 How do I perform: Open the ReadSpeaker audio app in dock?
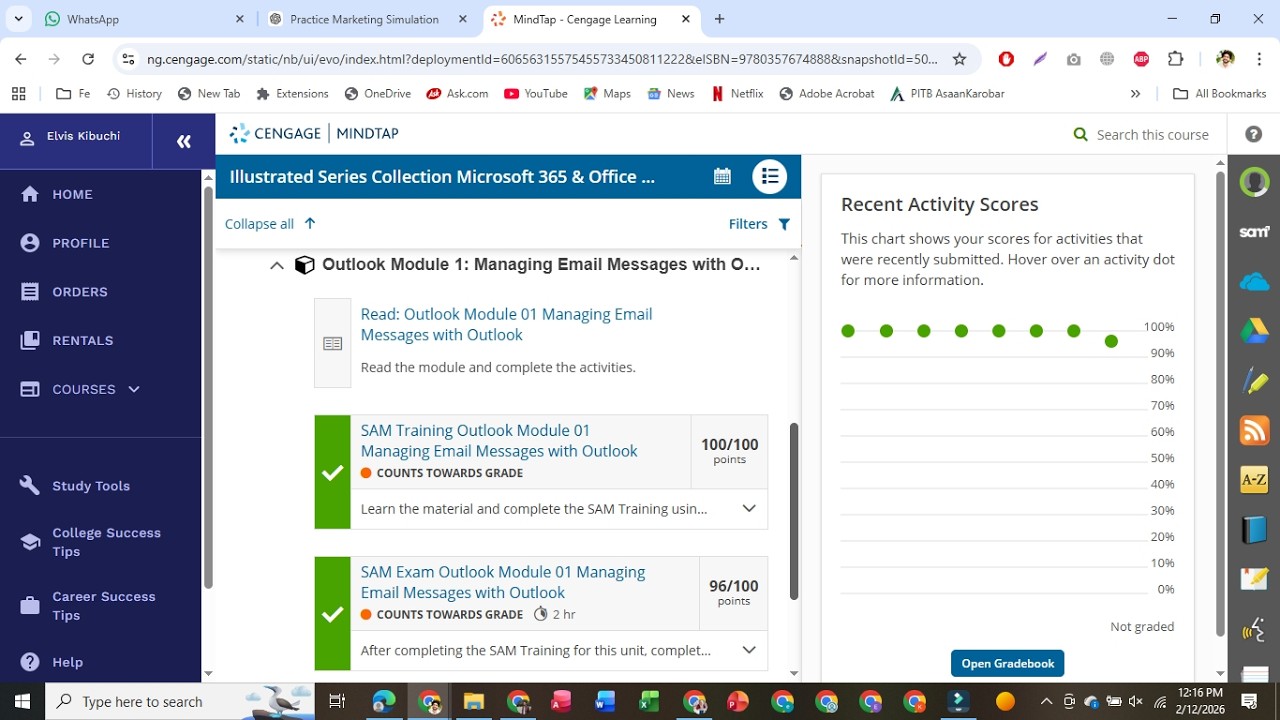pos(1254,629)
